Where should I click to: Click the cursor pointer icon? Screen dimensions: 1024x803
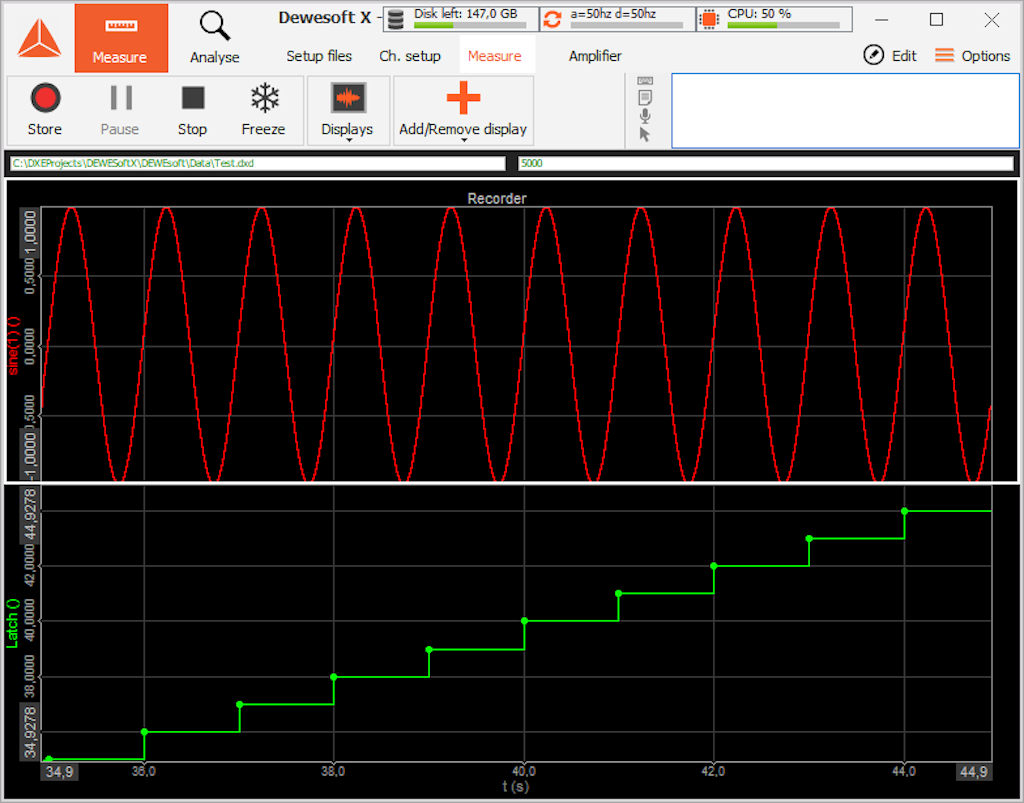click(x=645, y=134)
